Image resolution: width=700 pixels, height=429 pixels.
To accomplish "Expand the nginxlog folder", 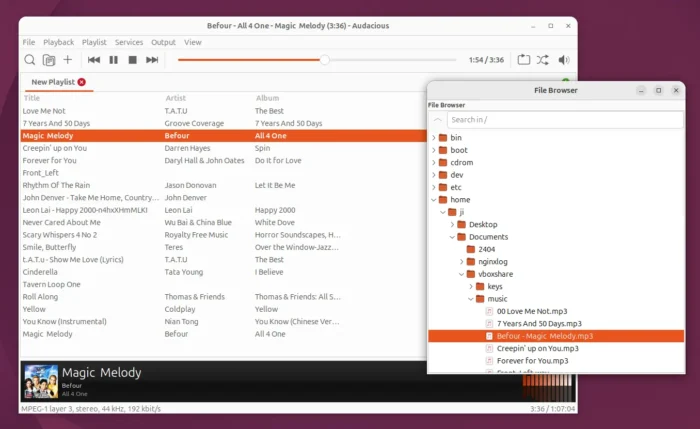I will (x=462, y=262).
